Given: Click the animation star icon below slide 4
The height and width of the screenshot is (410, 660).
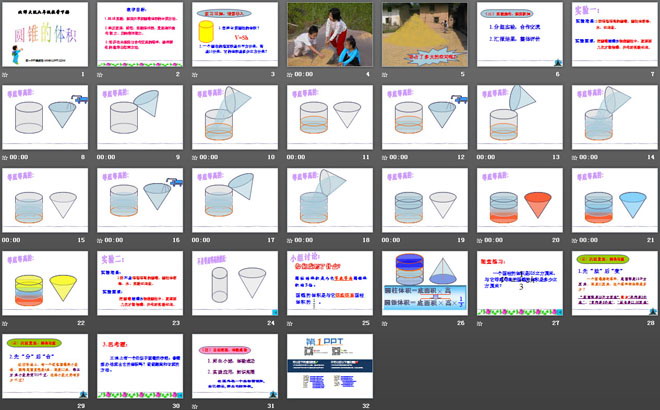Looking at the screenshot, I should pos(289,75).
